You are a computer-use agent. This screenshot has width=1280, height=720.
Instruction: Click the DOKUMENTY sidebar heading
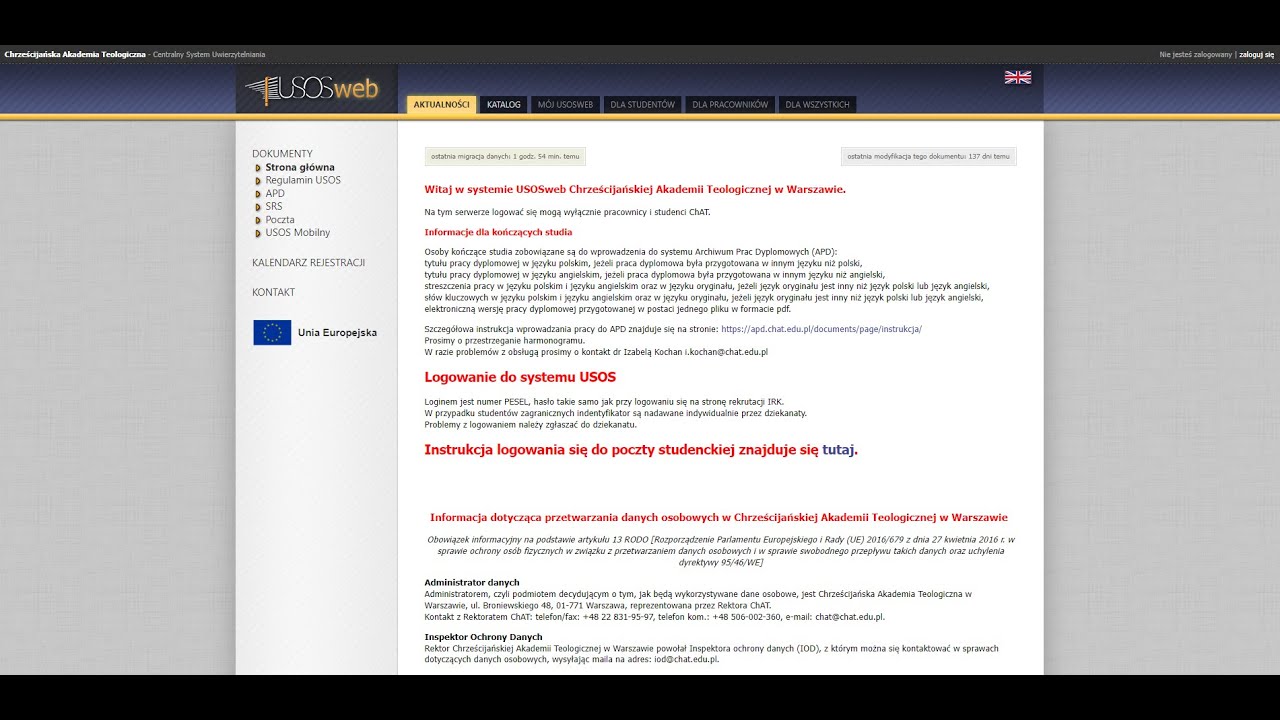[x=282, y=154]
